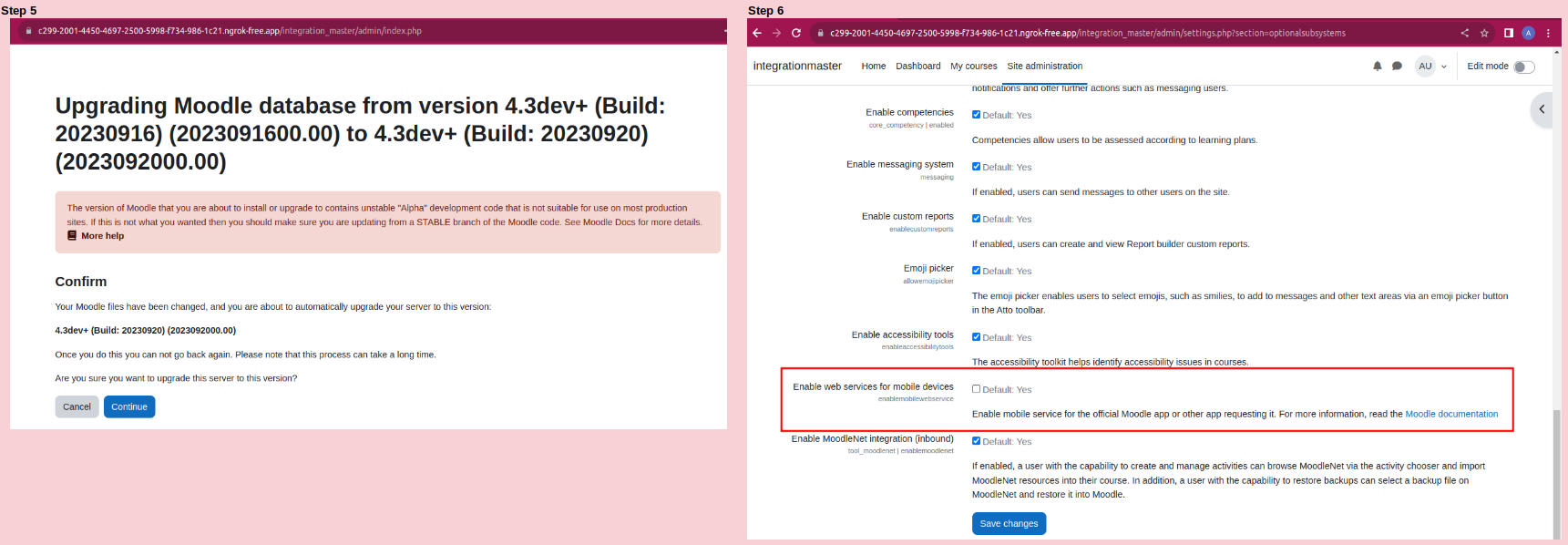Image resolution: width=1568 pixels, height=545 pixels.
Task: Click the Save changes button
Action: (1009, 523)
